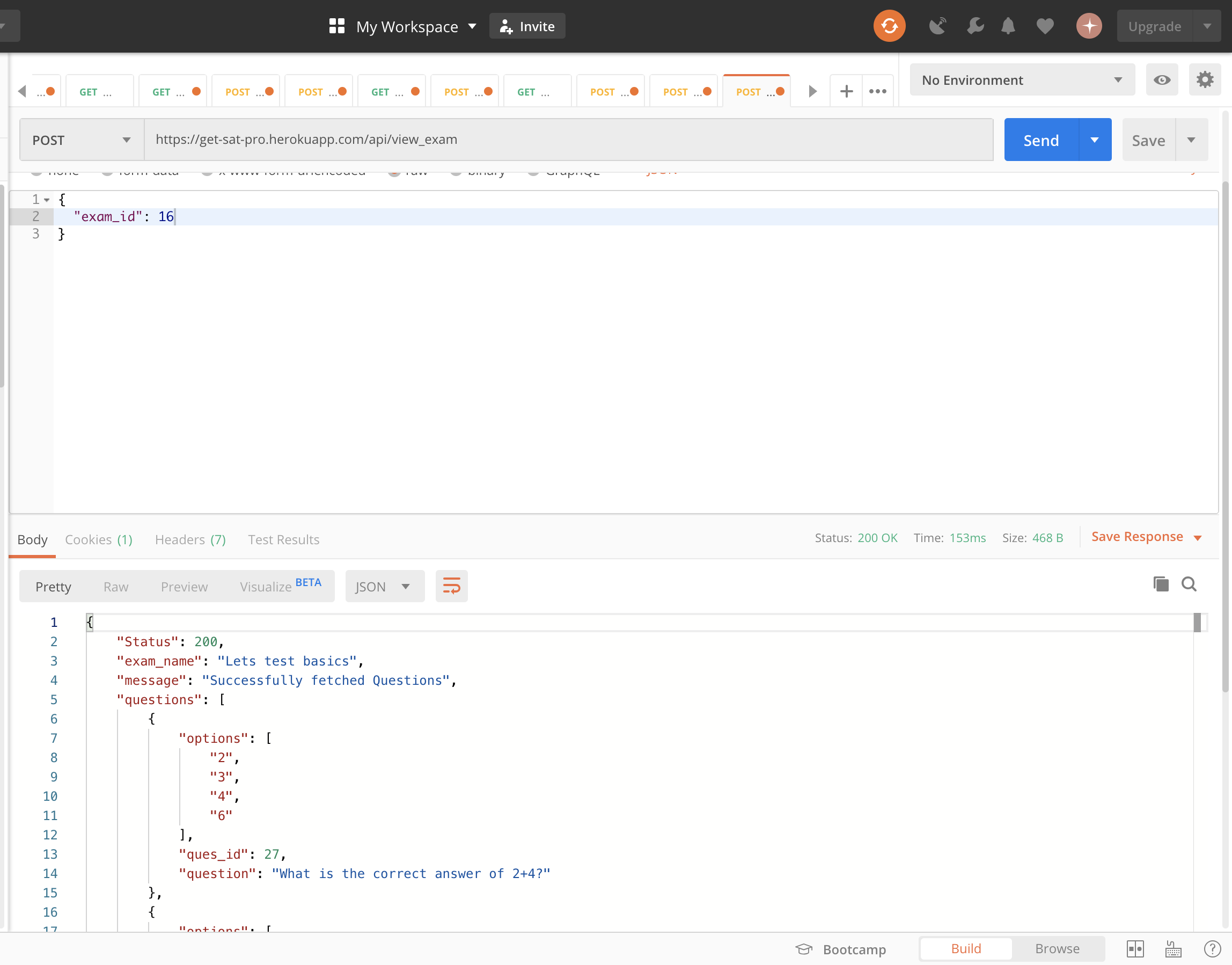Click the 200 OK status text
1232x965 pixels.
point(877,537)
